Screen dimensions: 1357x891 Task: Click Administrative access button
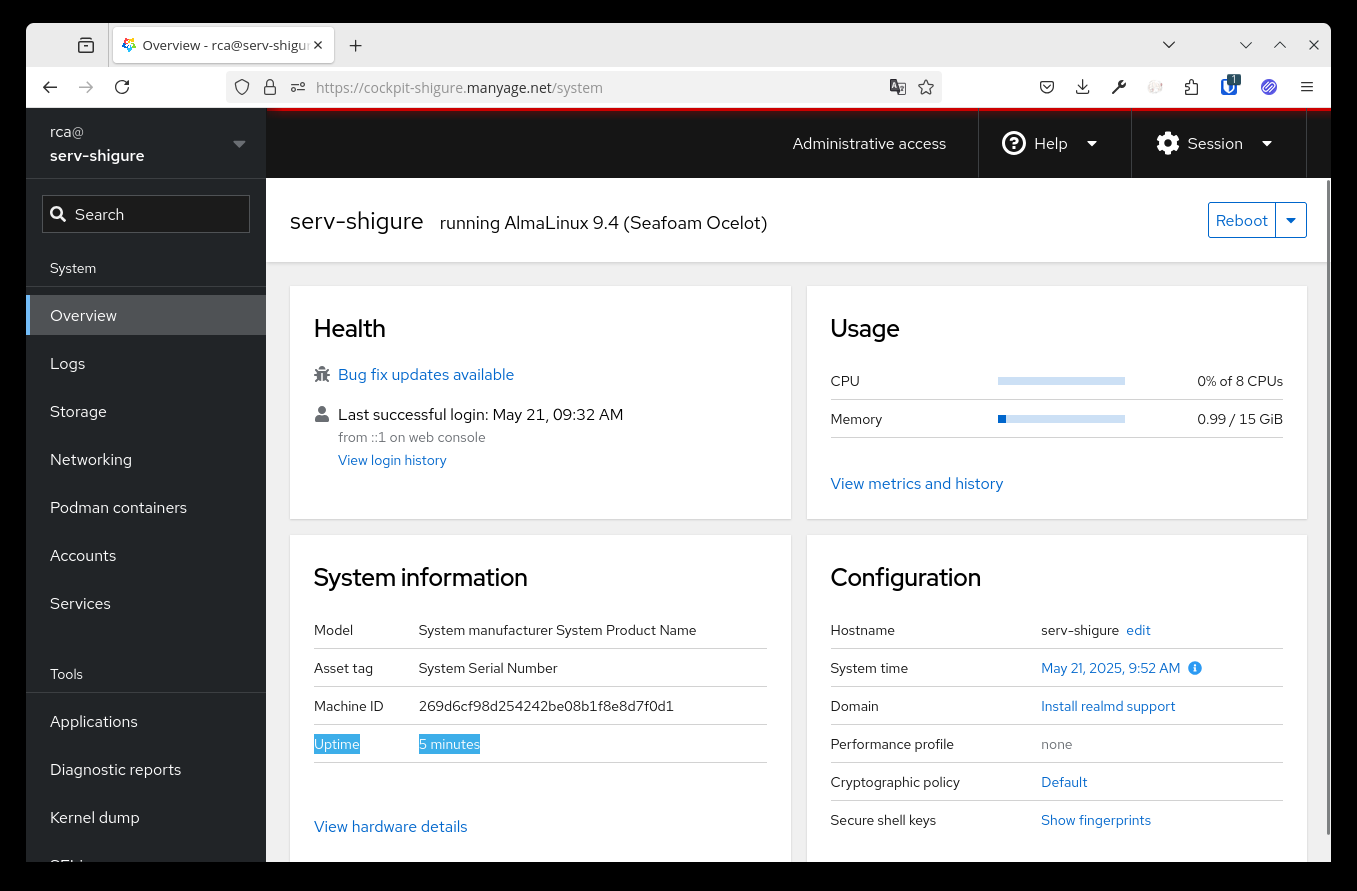tap(869, 143)
